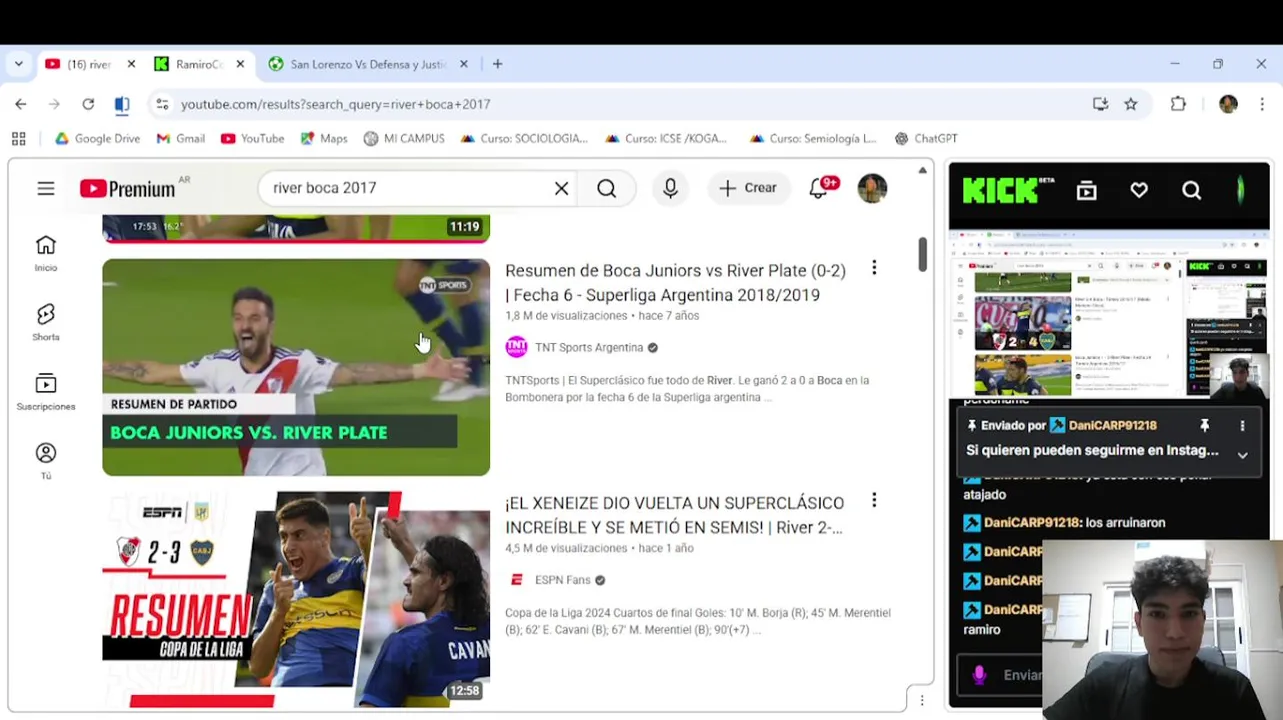Open ESPN Fans channel avatar
Image resolution: width=1283 pixels, height=720 pixels.
(x=516, y=580)
